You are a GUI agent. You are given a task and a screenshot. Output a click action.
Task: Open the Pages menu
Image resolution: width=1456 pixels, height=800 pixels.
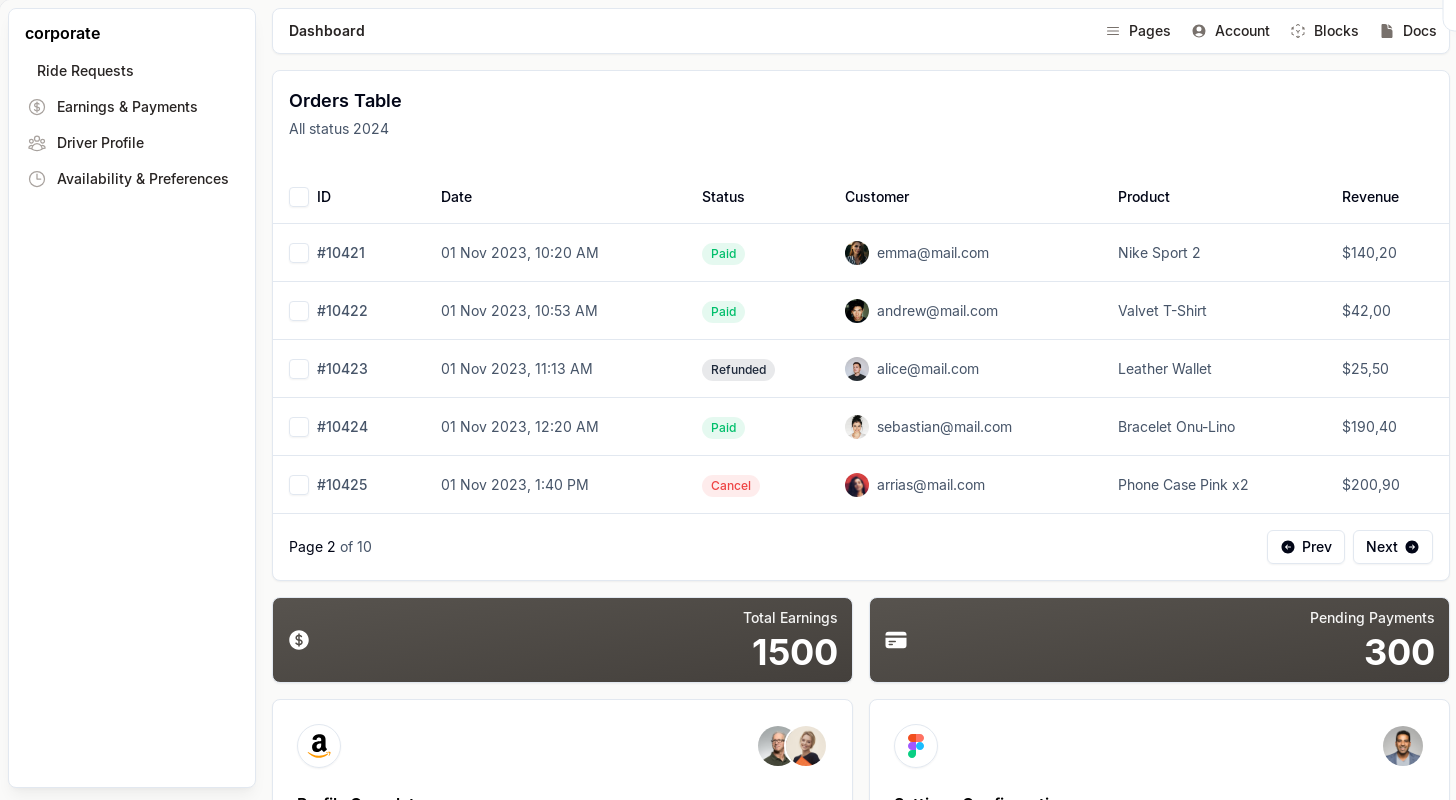(x=1138, y=31)
